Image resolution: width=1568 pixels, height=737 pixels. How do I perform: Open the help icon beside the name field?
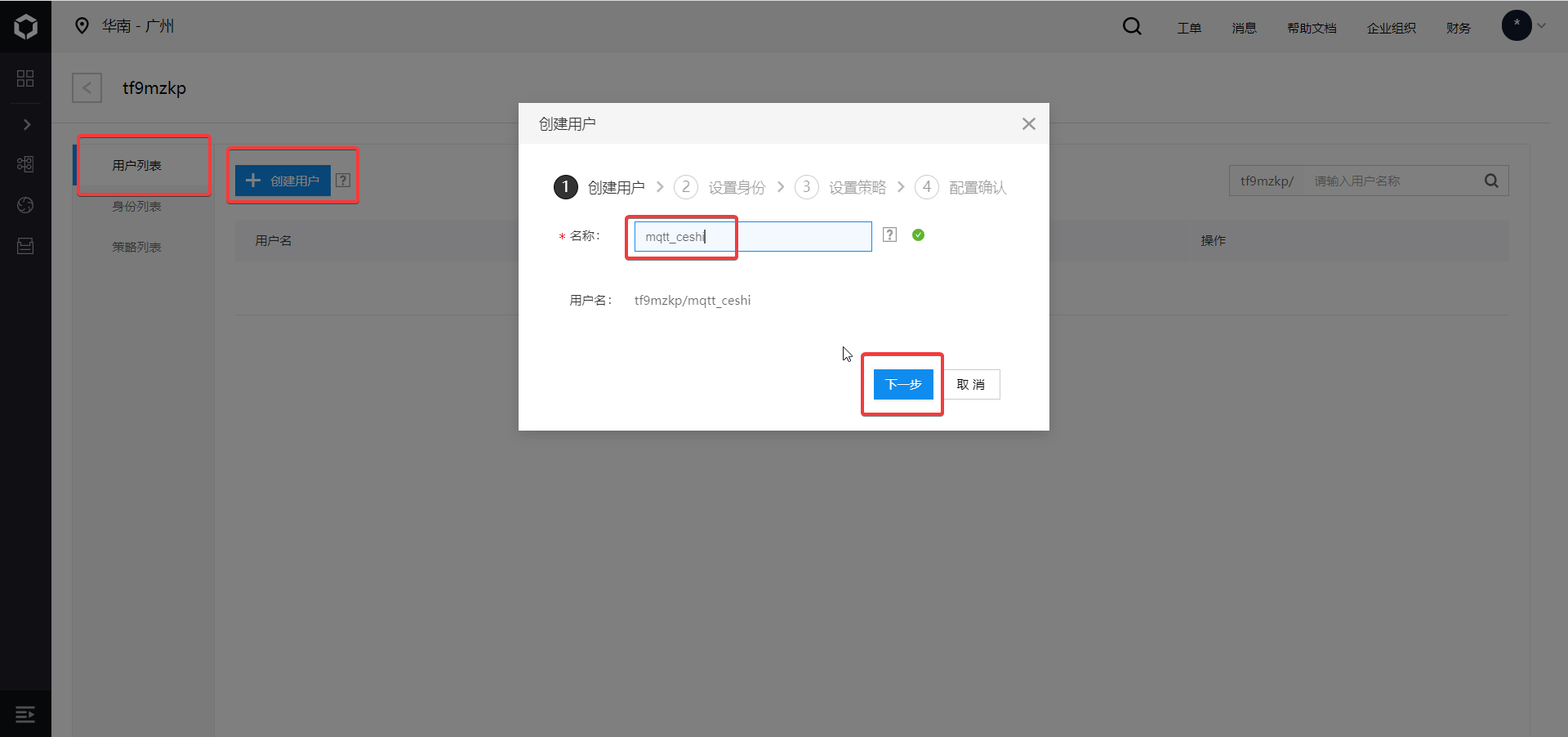[890, 234]
